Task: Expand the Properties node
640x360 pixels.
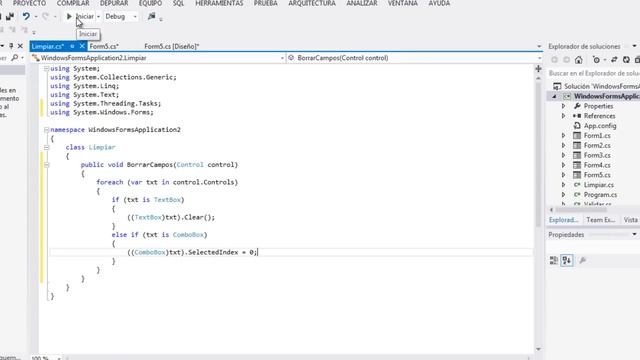Action: (563, 106)
